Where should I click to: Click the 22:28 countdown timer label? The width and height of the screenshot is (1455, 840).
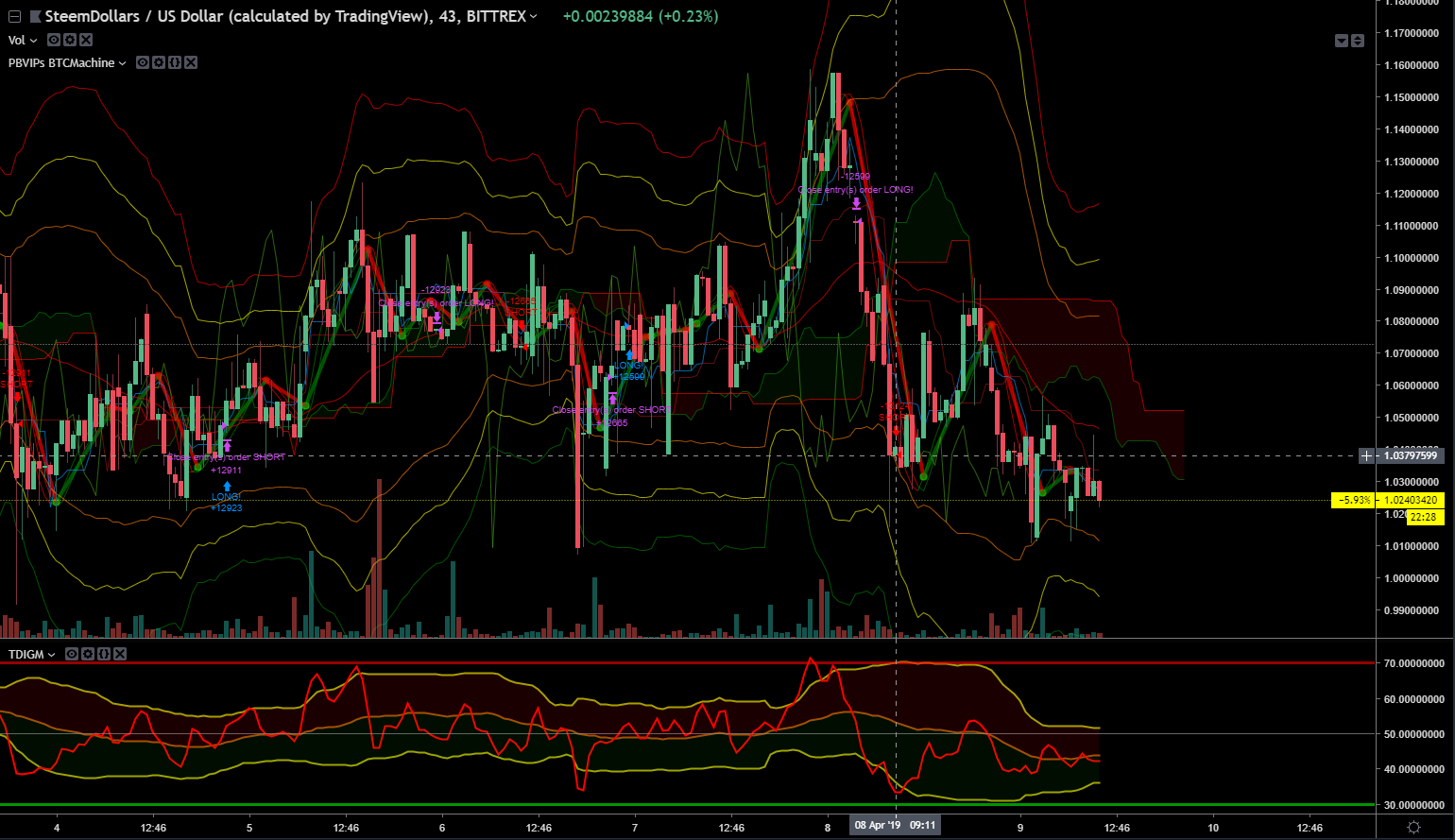tap(1425, 517)
